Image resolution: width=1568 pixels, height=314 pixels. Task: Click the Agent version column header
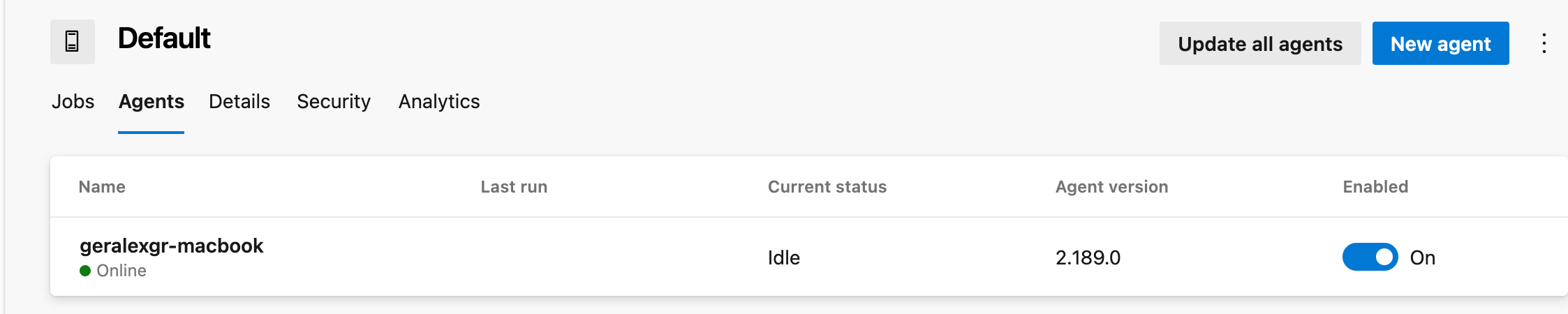1111,187
